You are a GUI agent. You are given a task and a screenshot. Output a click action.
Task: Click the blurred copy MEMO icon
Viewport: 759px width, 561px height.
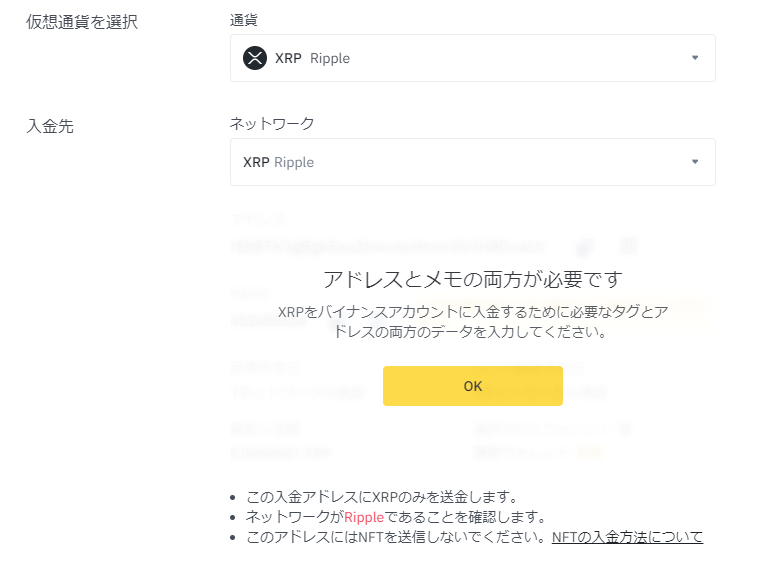[x=338, y=321]
